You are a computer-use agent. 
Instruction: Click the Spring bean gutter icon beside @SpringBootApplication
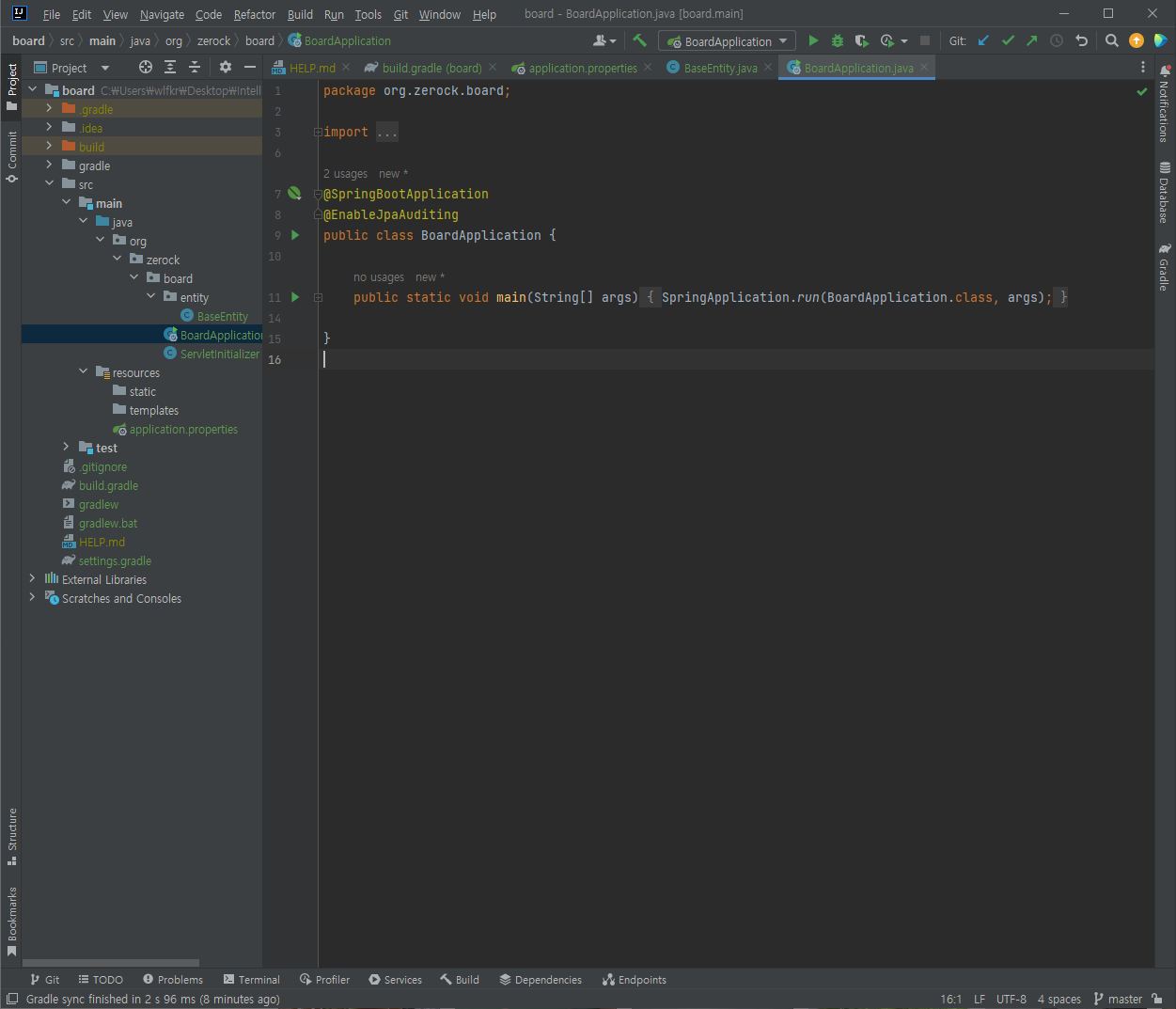tap(294, 194)
